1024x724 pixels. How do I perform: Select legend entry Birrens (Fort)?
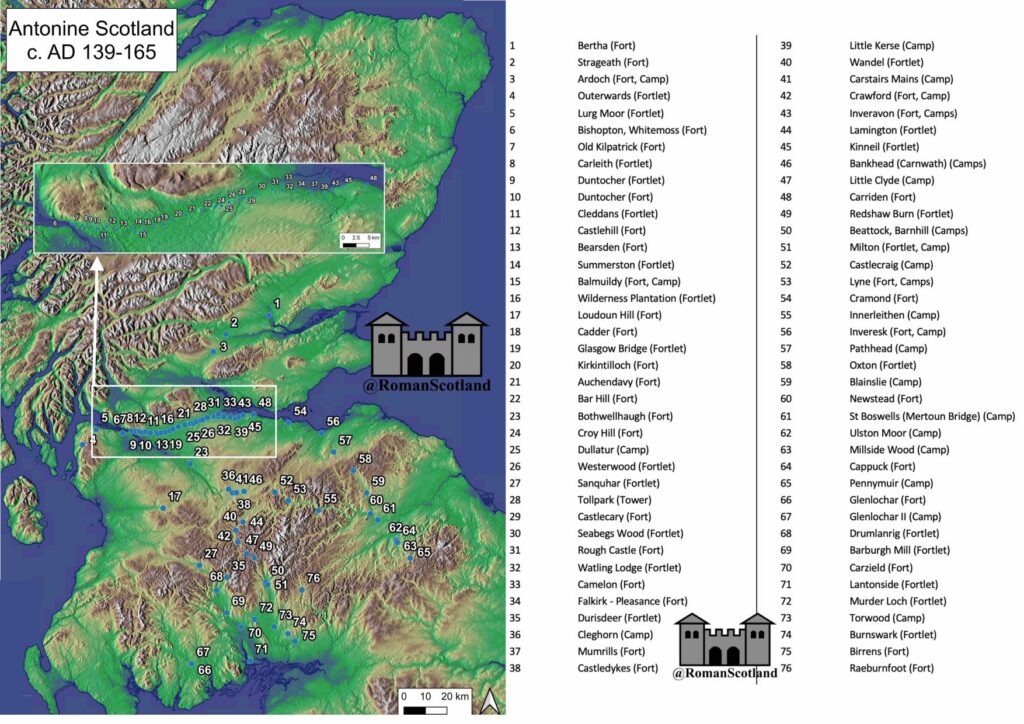(x=879, y=652)
